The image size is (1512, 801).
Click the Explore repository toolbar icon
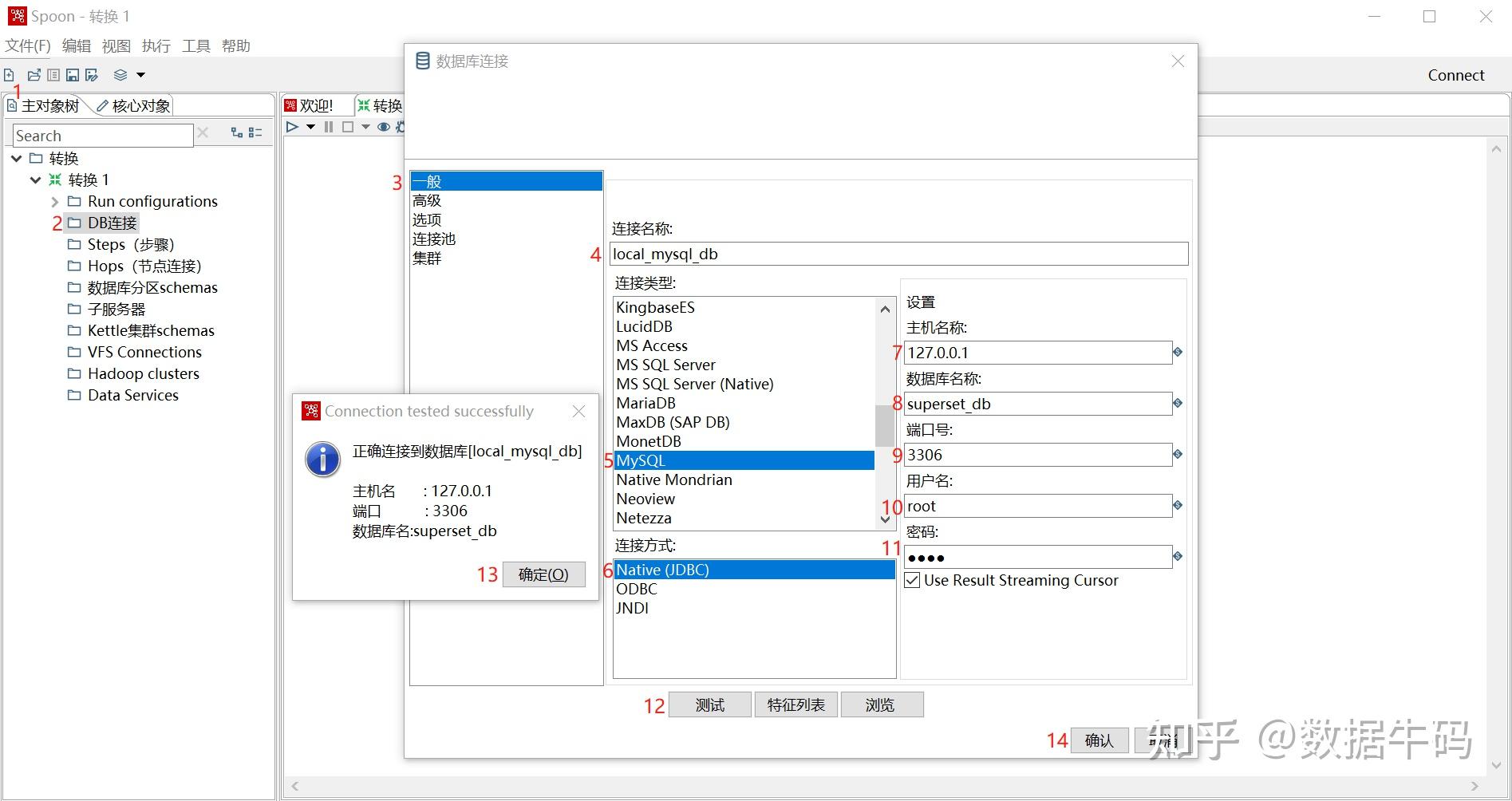pos(53,75)
